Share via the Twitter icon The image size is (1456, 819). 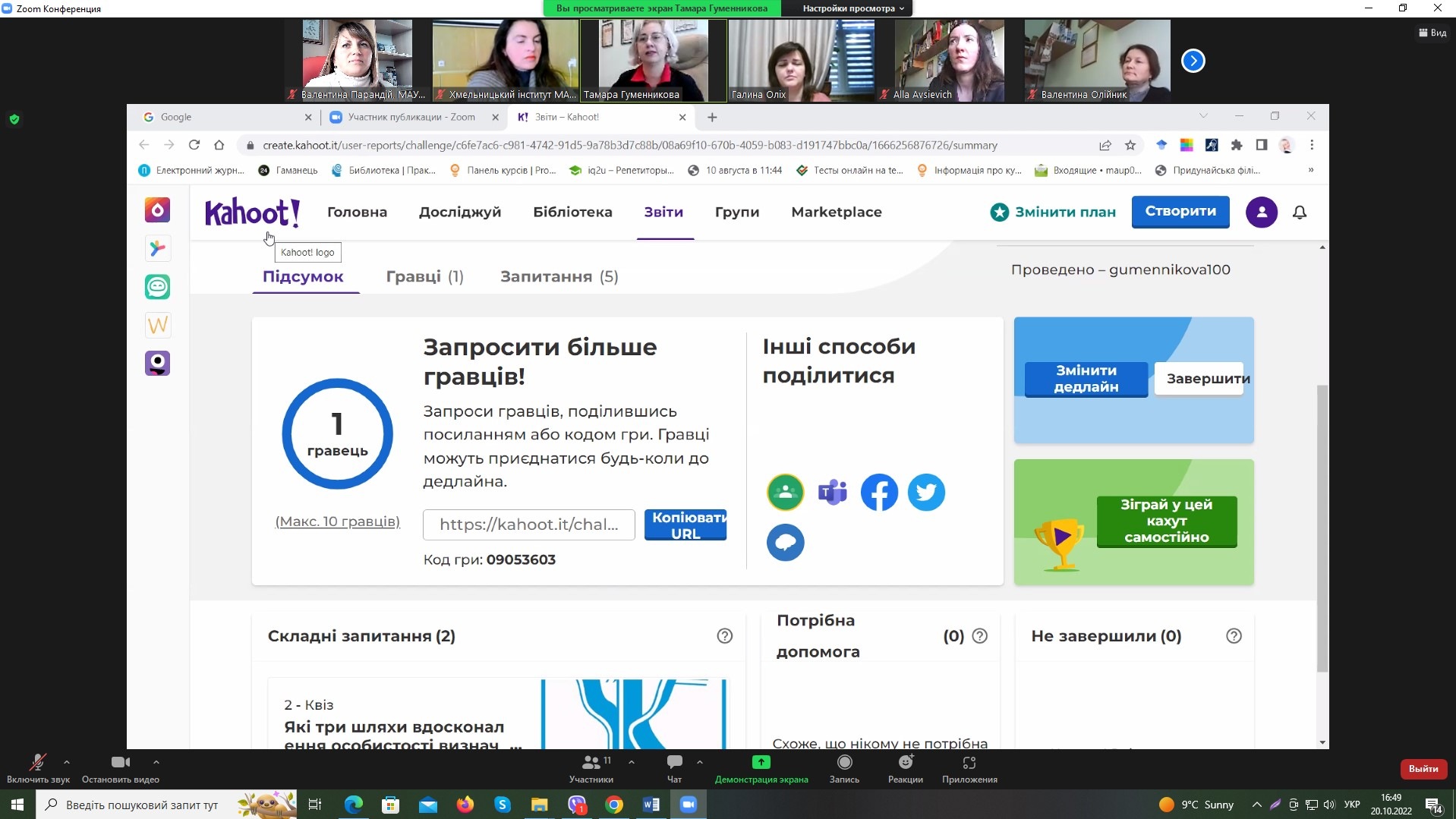(x=926, y=493)
